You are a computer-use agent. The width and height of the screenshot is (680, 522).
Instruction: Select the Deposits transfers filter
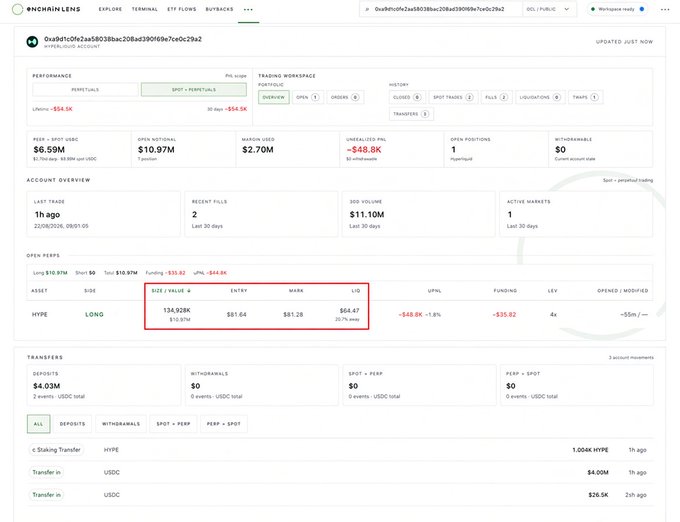[x=72, y=424]
